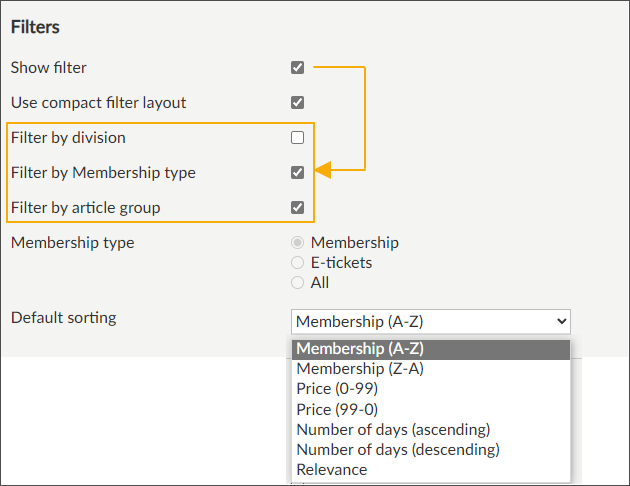
Task: Sort by Number of days (descending)
Action: coord(397,449)
